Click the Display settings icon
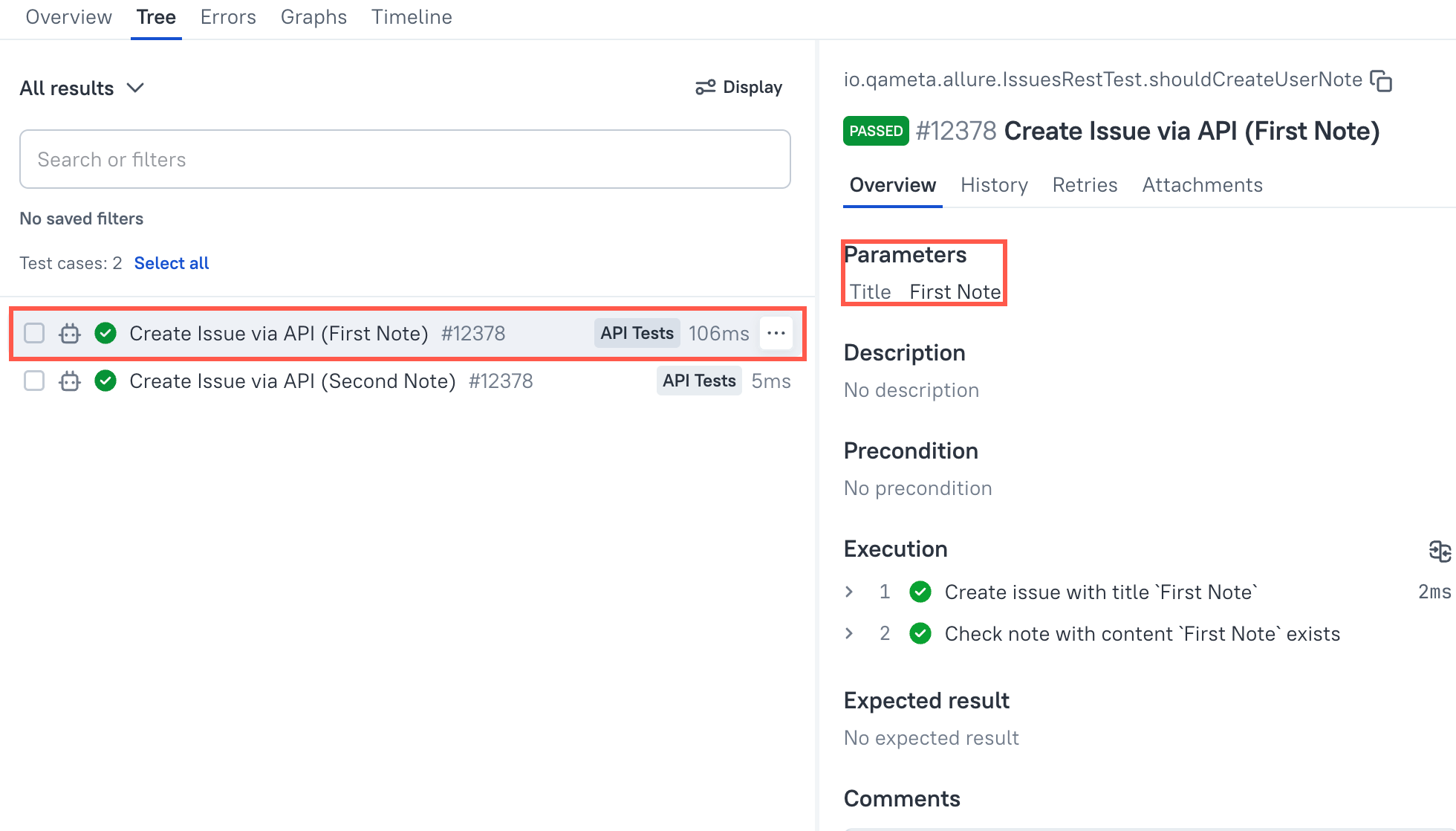1456x831 pixels. tap(705, 88)
